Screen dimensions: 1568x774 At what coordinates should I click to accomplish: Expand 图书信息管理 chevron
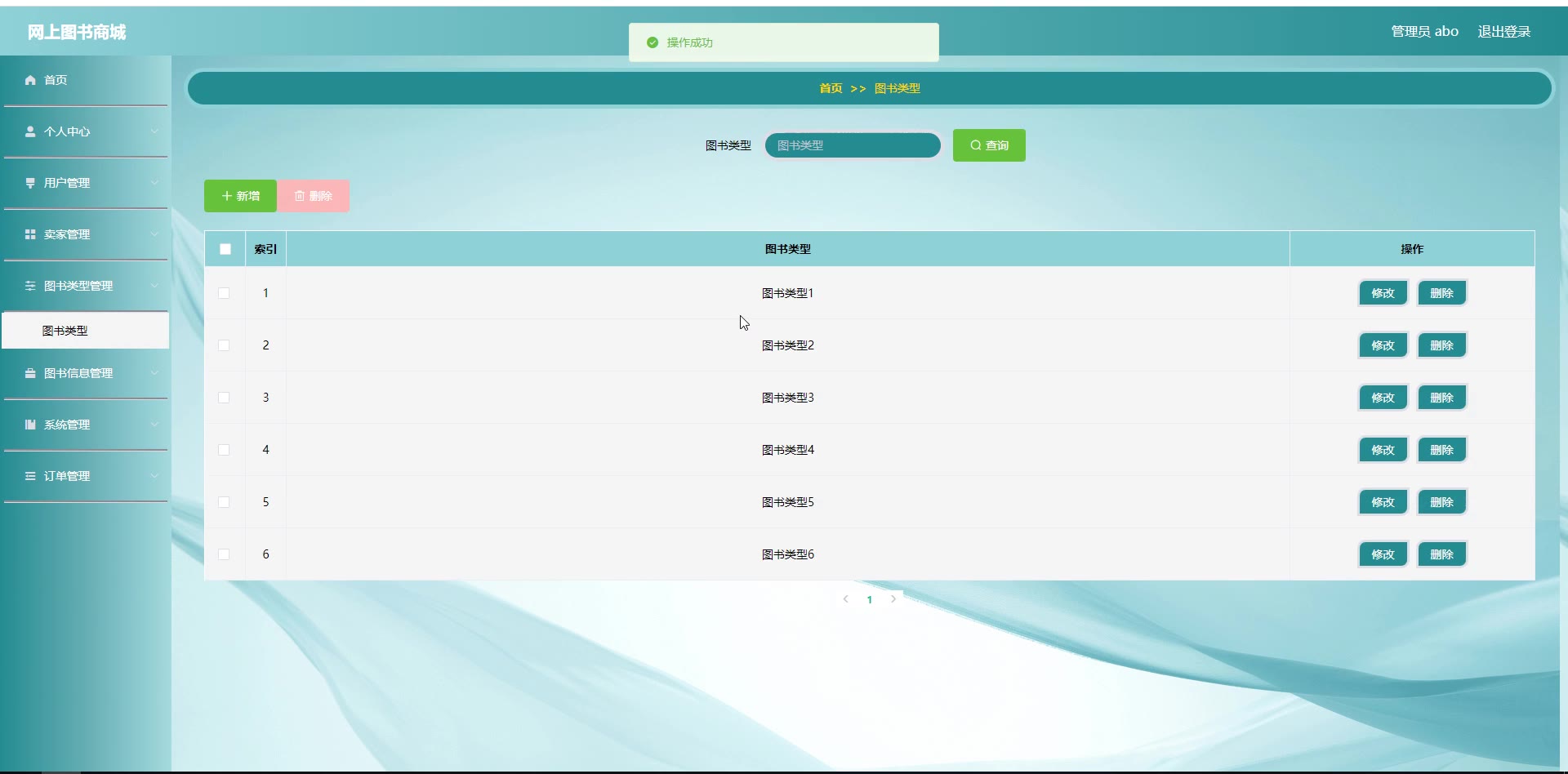154,373
